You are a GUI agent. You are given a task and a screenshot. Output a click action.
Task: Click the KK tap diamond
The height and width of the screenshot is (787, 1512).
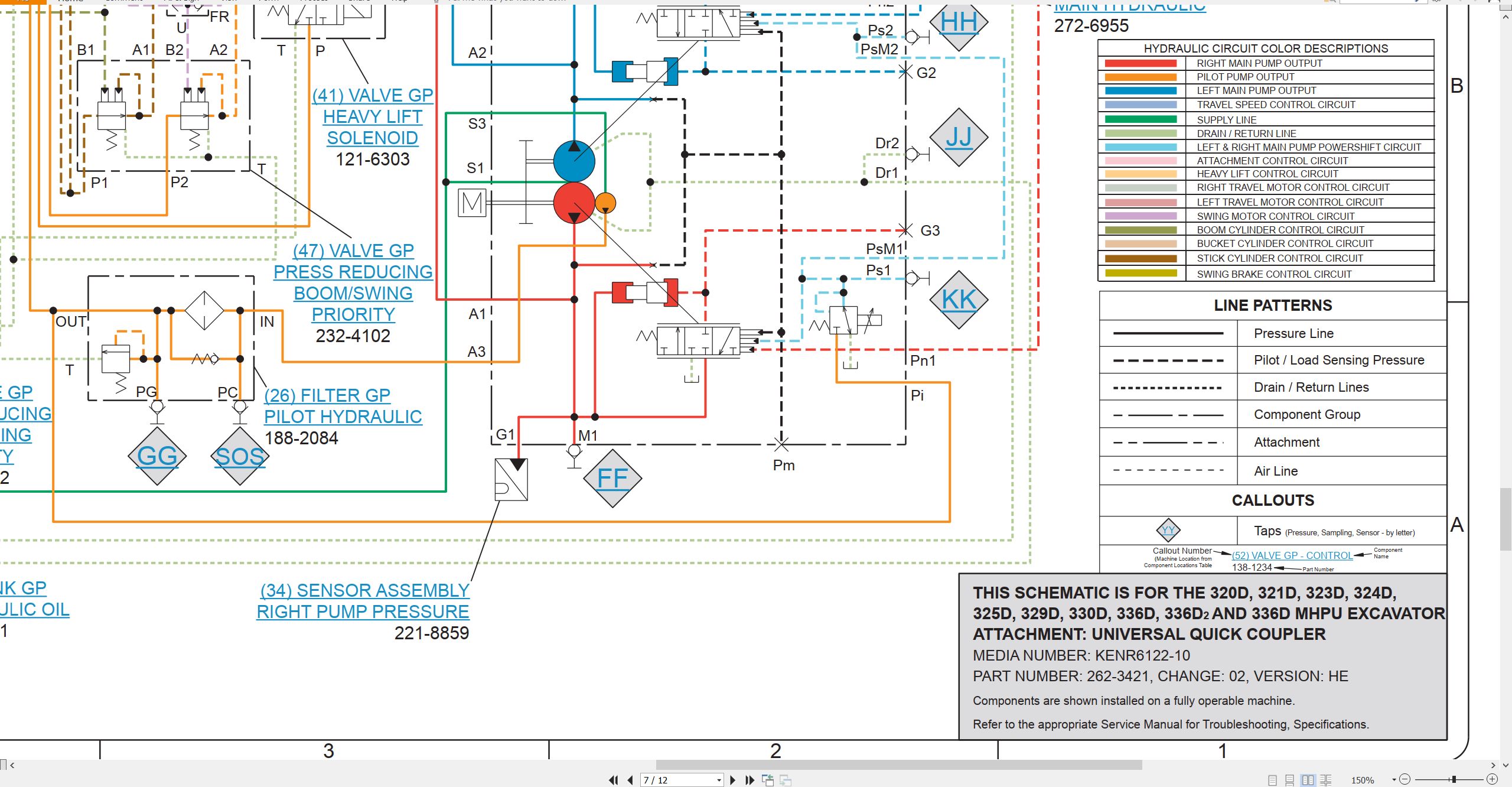pos(959,300)
